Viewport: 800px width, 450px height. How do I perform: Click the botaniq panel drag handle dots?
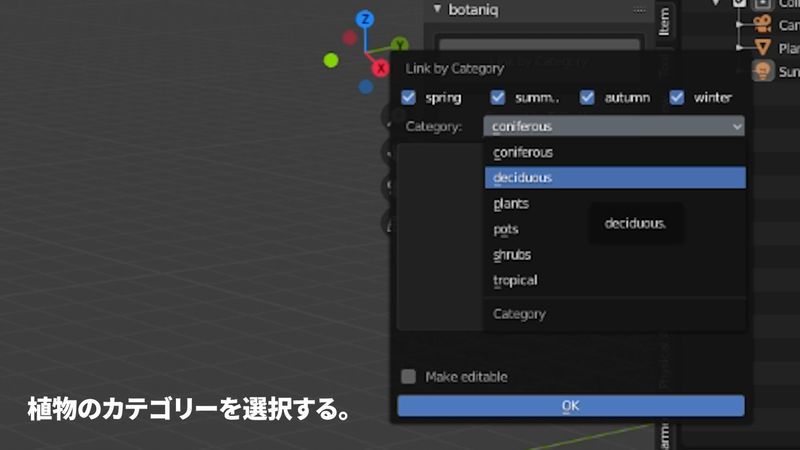tap(639, 10)
